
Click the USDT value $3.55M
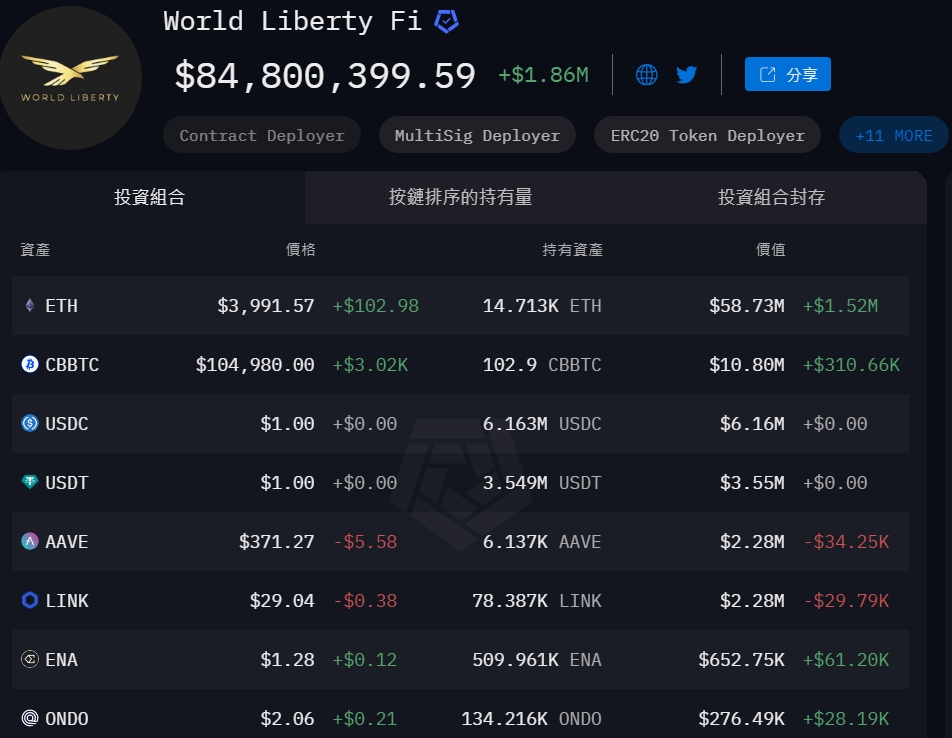(x=752, y=482)
